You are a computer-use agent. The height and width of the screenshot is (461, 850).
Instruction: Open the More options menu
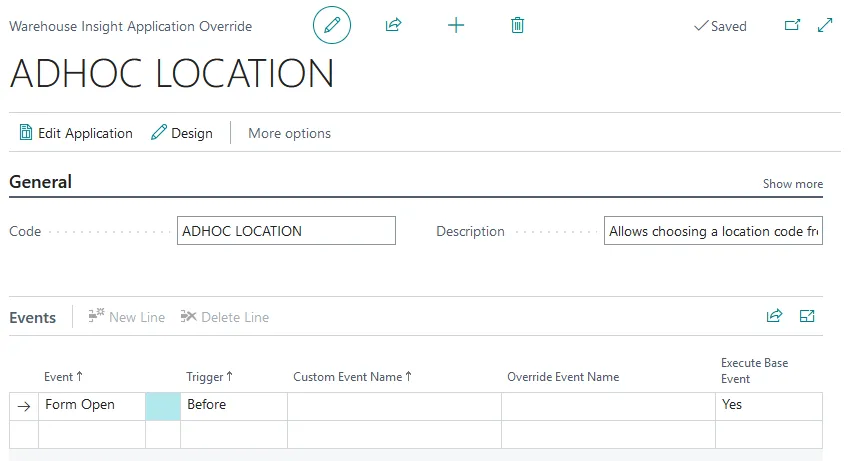(289, 133)
